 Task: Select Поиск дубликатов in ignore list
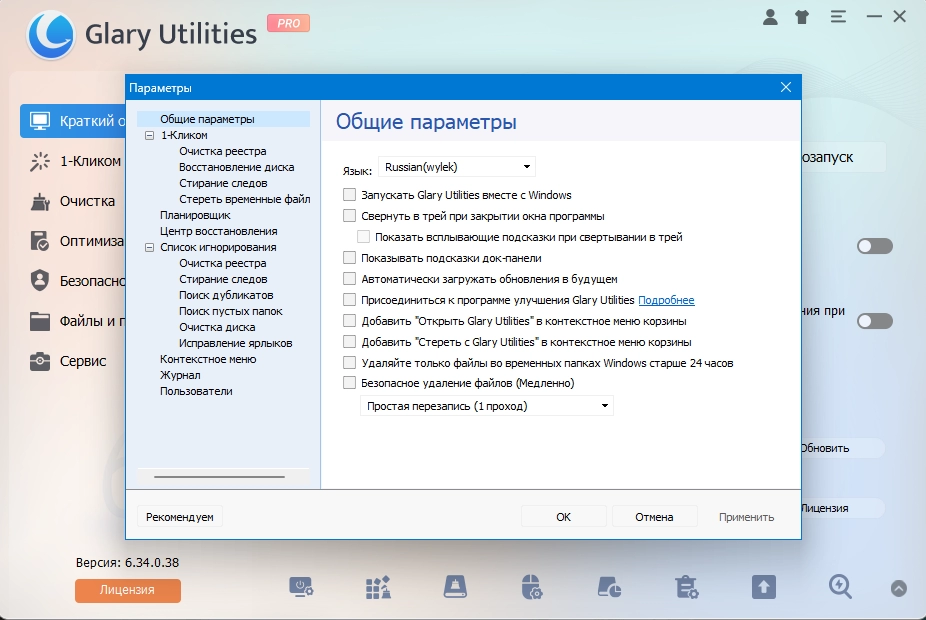226,295
